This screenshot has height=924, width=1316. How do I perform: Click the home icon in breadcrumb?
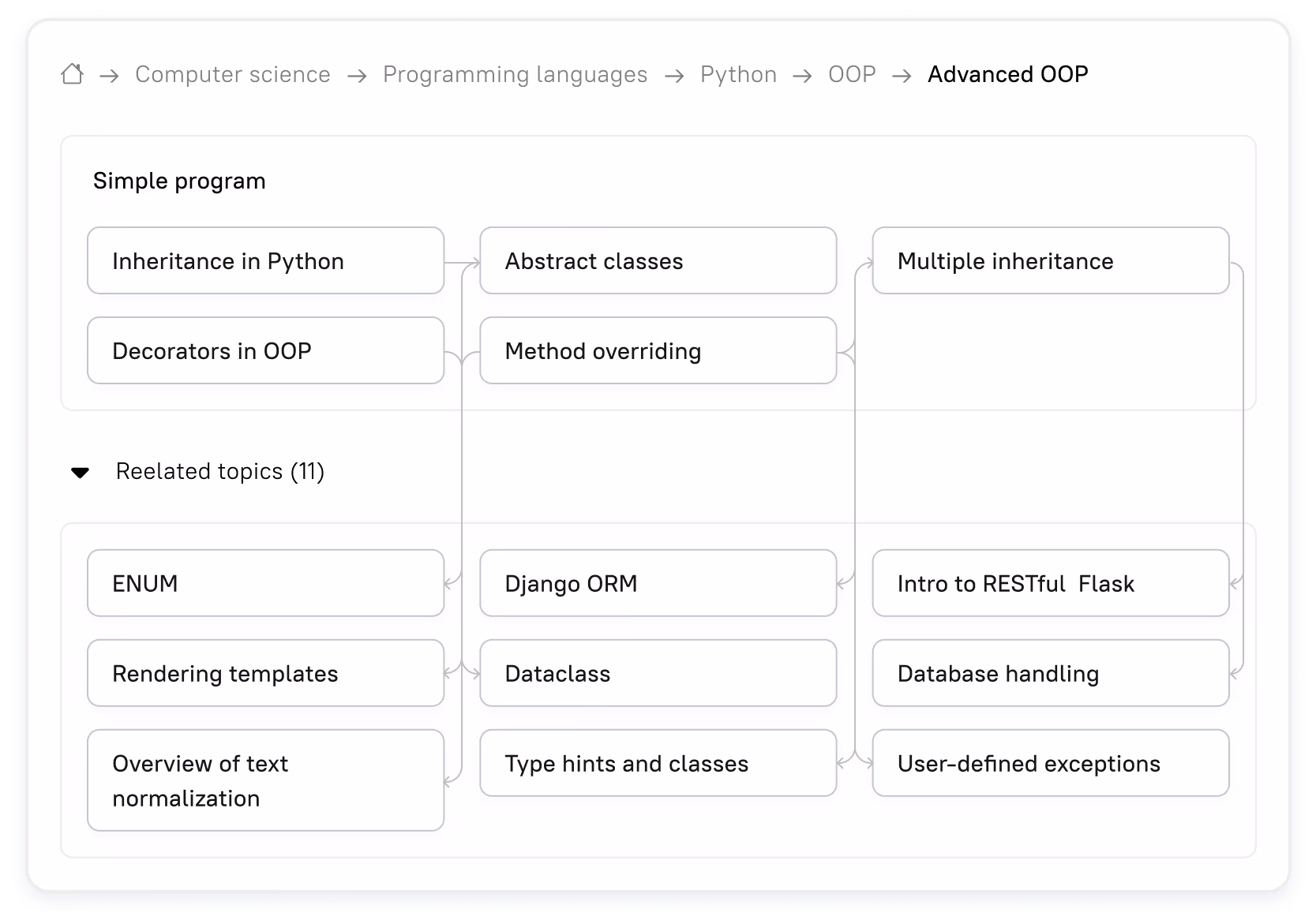(x=72, y=74)
